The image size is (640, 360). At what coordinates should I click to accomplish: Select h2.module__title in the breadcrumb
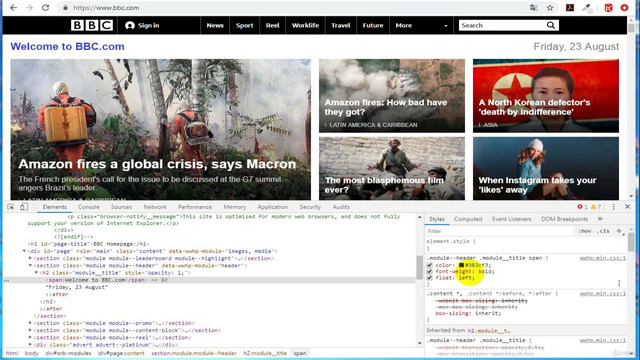265,353
